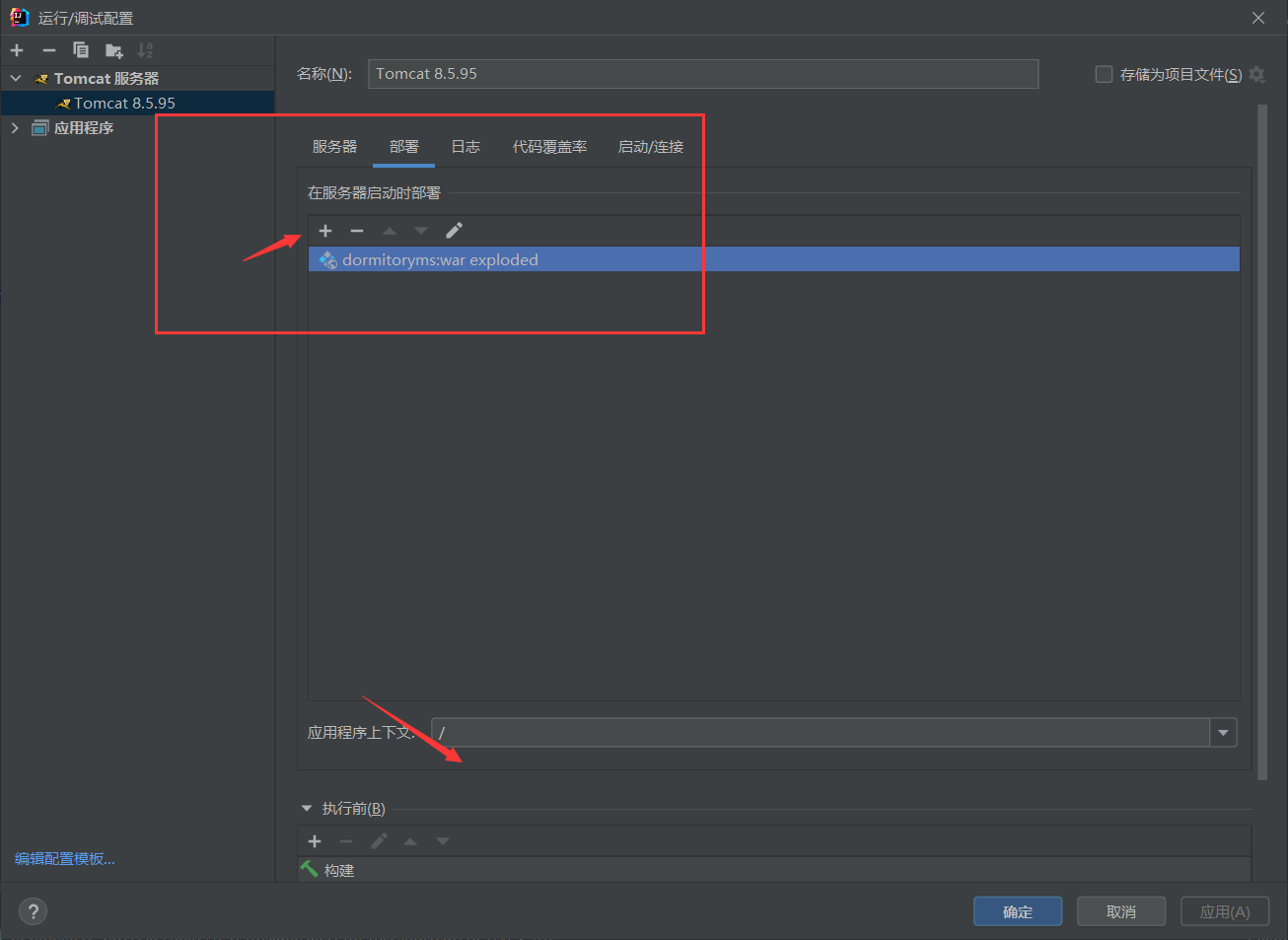Viewport: 1288px width, 940px height.
Task: Enable 存储为项目文件 checkbox
Action: click(1105, 74)
